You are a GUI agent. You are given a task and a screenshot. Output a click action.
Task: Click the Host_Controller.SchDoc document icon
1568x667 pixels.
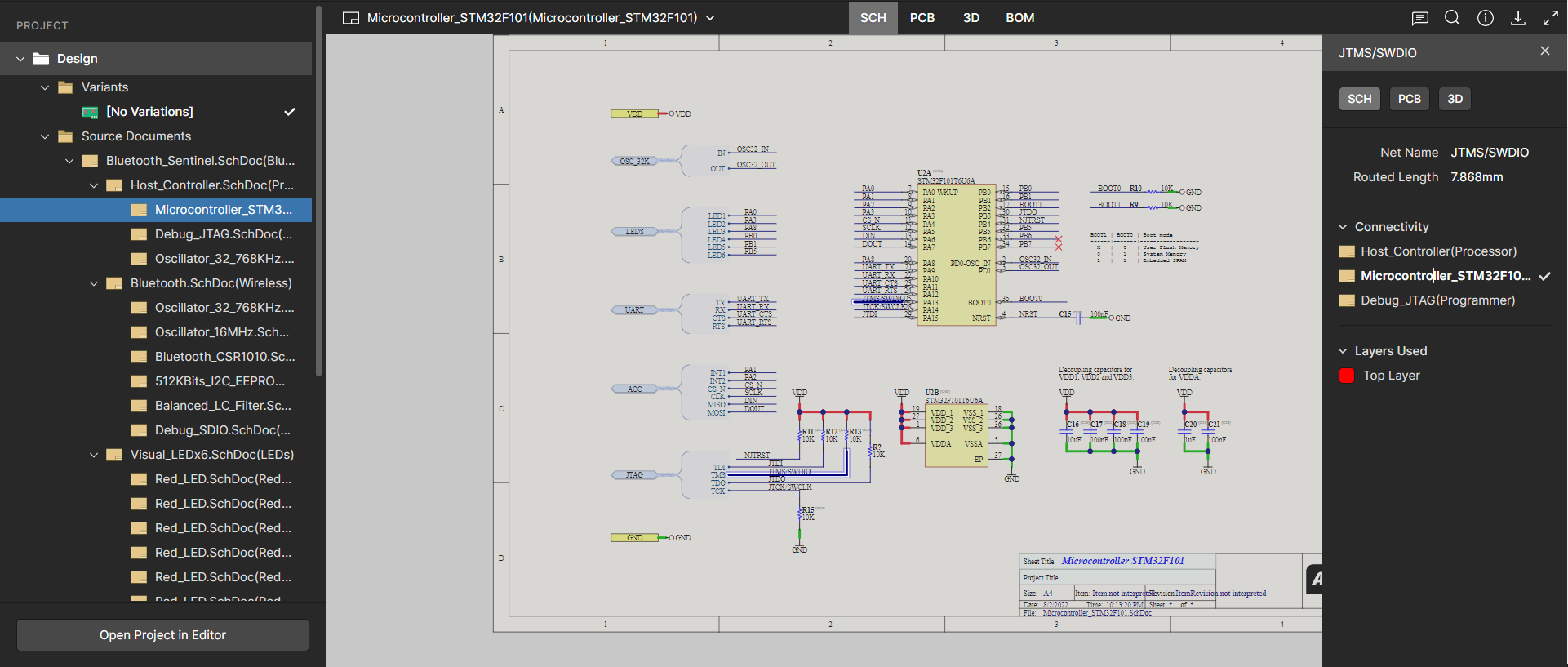point(114,185)
